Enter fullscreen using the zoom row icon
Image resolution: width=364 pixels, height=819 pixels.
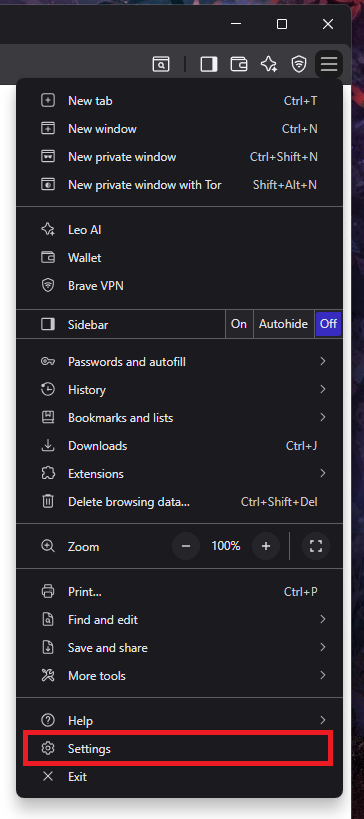[x=316, y=546]
